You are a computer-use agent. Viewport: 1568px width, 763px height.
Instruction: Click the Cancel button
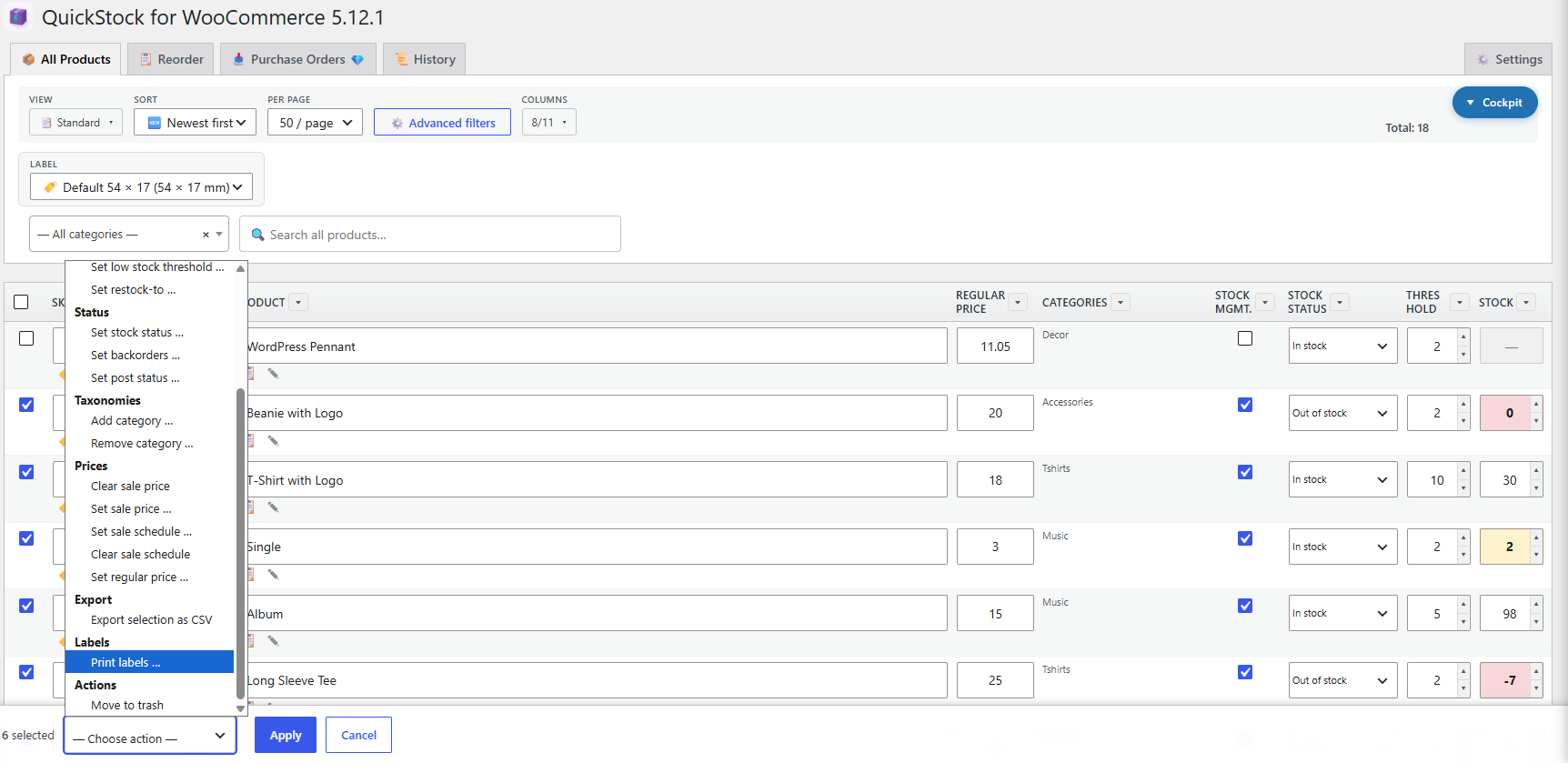pos(358,735)
